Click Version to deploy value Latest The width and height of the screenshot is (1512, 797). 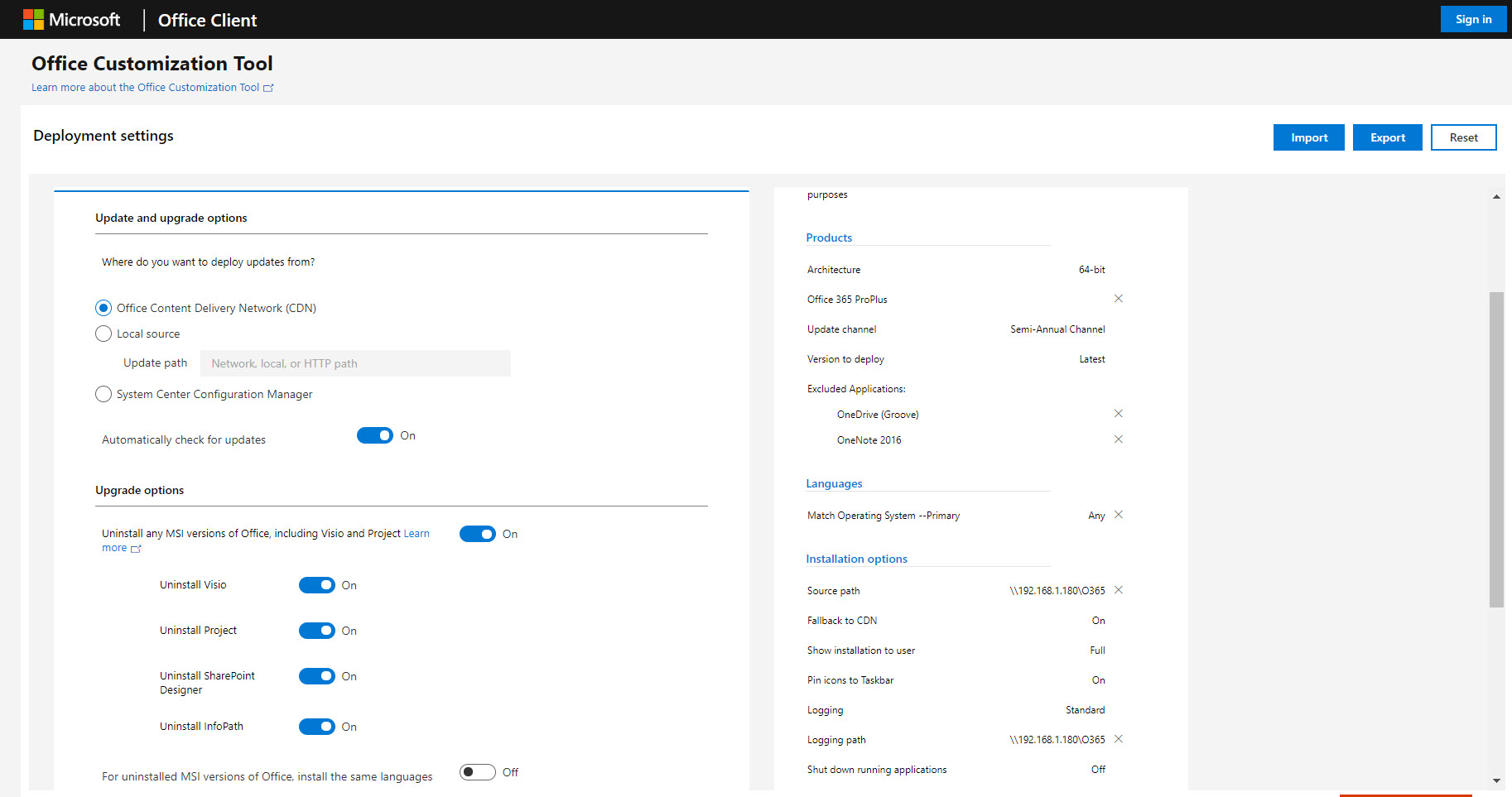(1092, 359)
